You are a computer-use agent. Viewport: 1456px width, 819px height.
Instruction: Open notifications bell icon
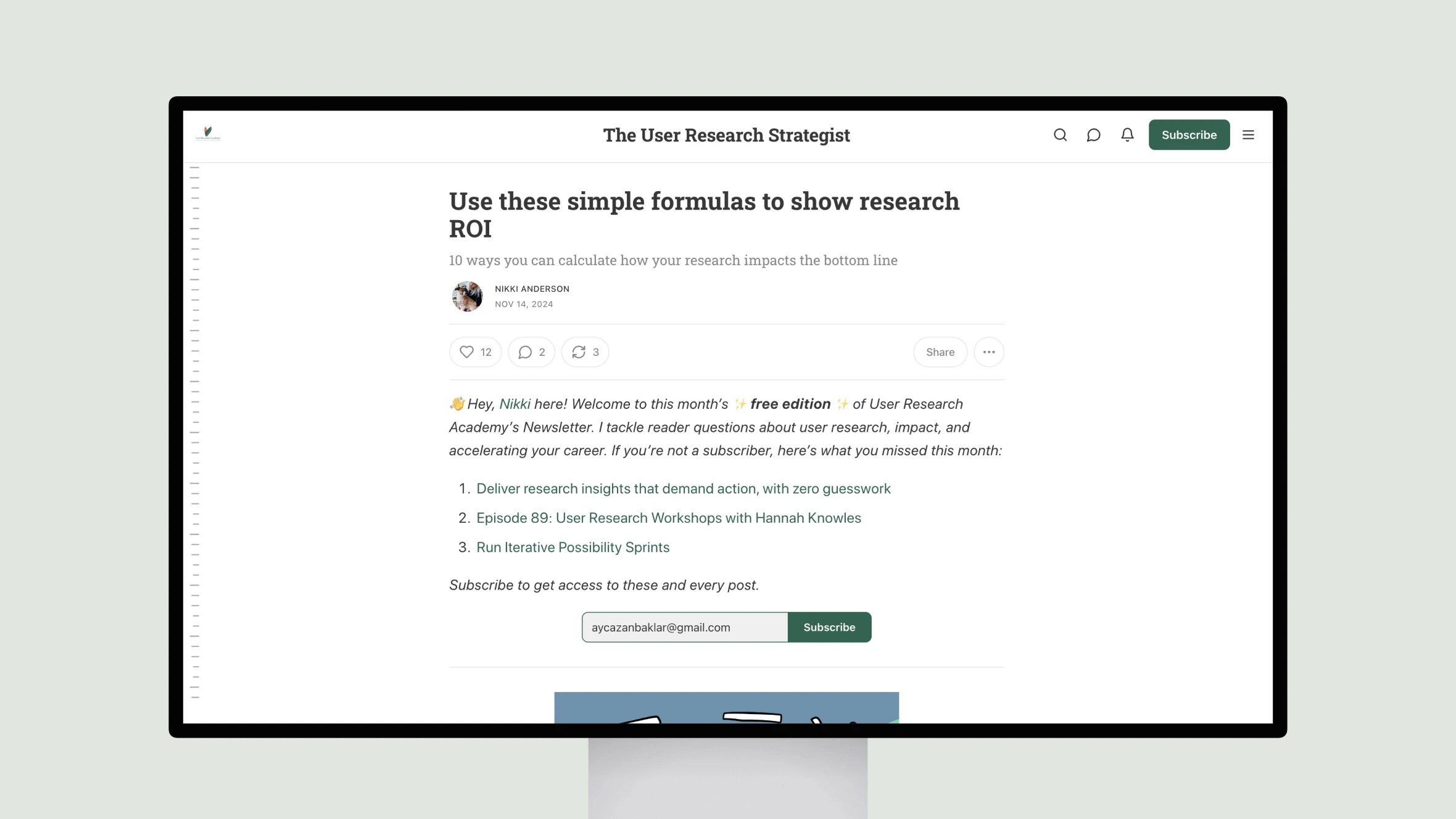pyautogui.click(x=1127, y=135)
